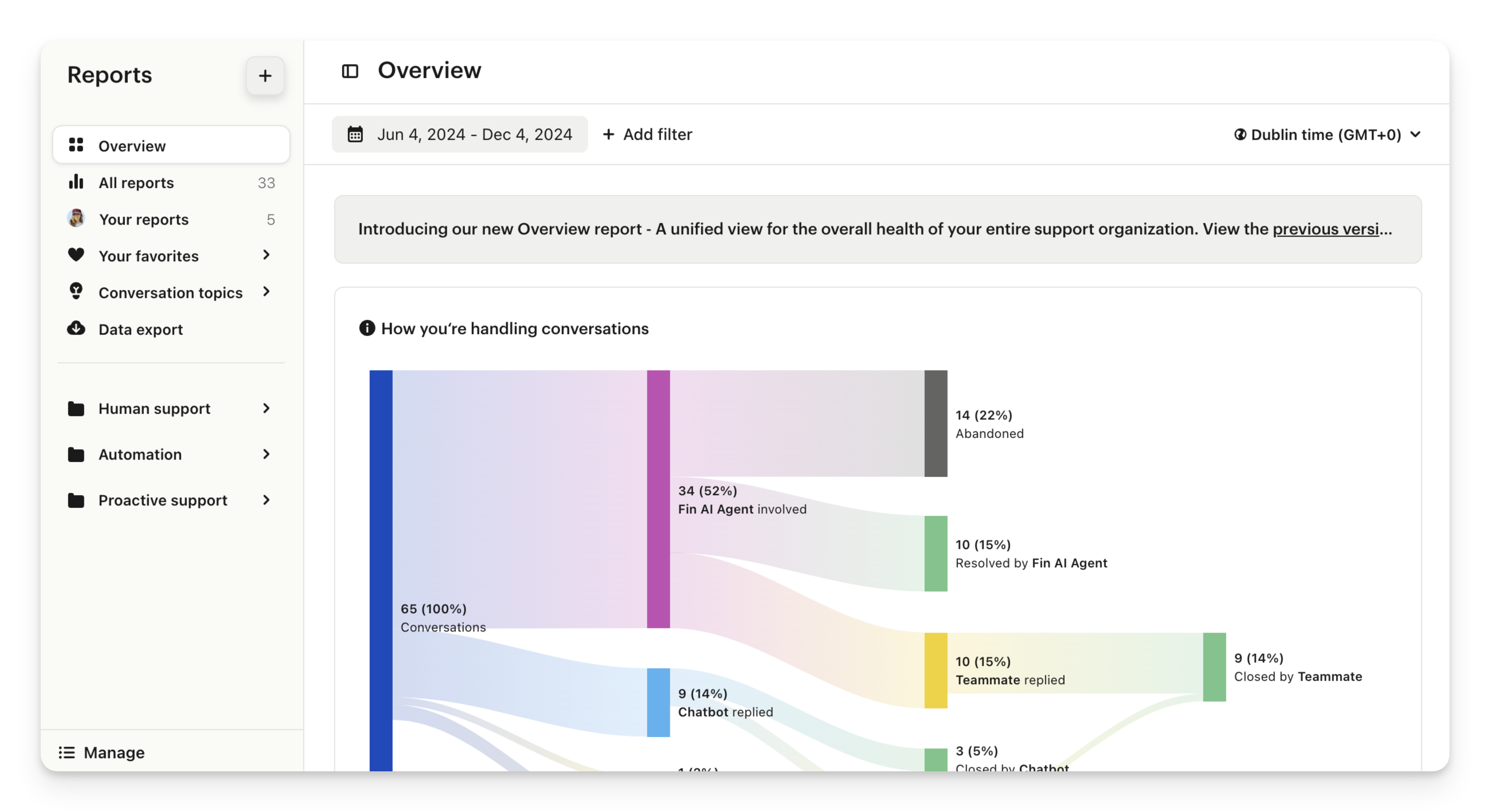Click the Data export cloud icon
Image resolution: width=1490 pixels, height=812 pixels.
tap(76, 328)
